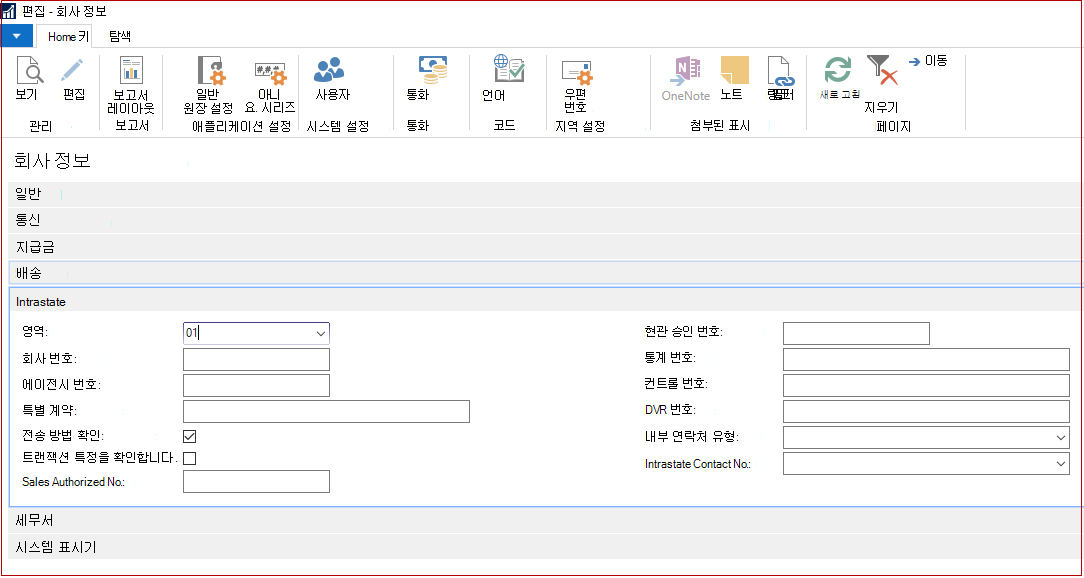Image resolution: width=1084 pixels, height=578 pixels.
Task: Click the 컨트롤 번호 input field
Action: tap(926, 385)
